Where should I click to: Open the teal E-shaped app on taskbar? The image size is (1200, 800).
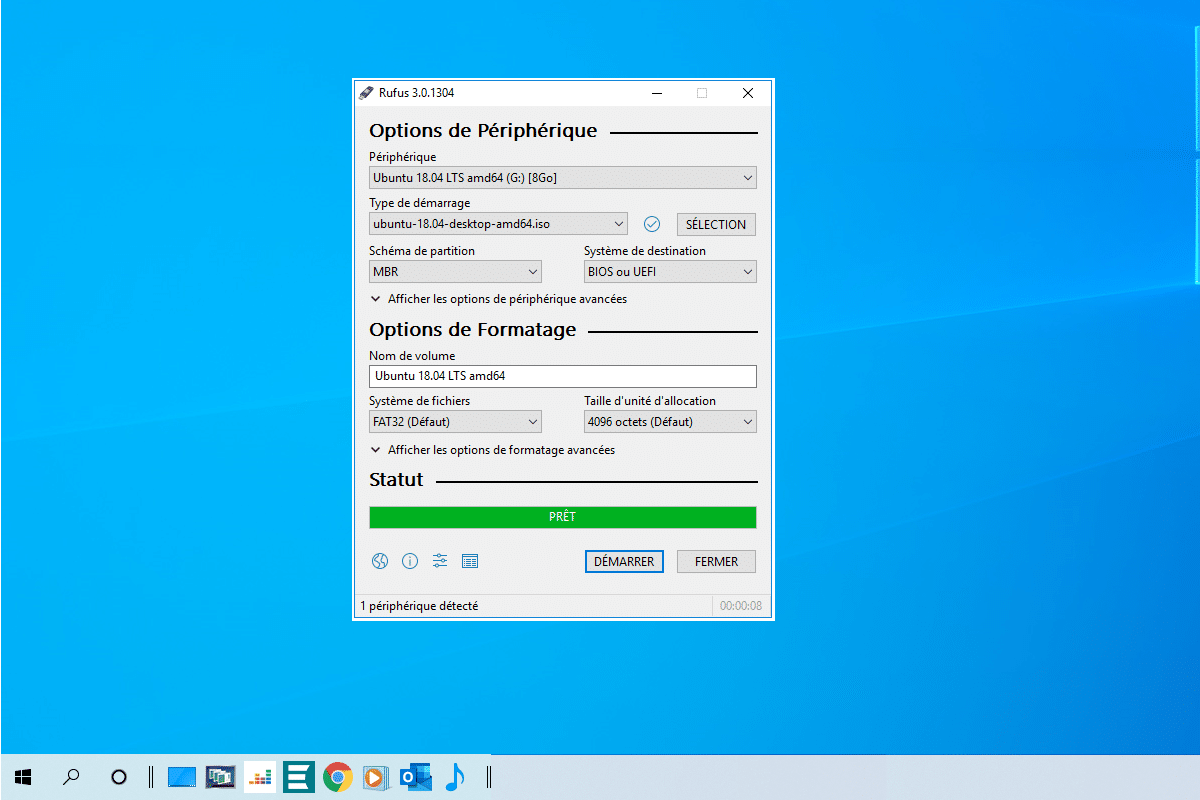pyautogui.click(x=299, y=776)
